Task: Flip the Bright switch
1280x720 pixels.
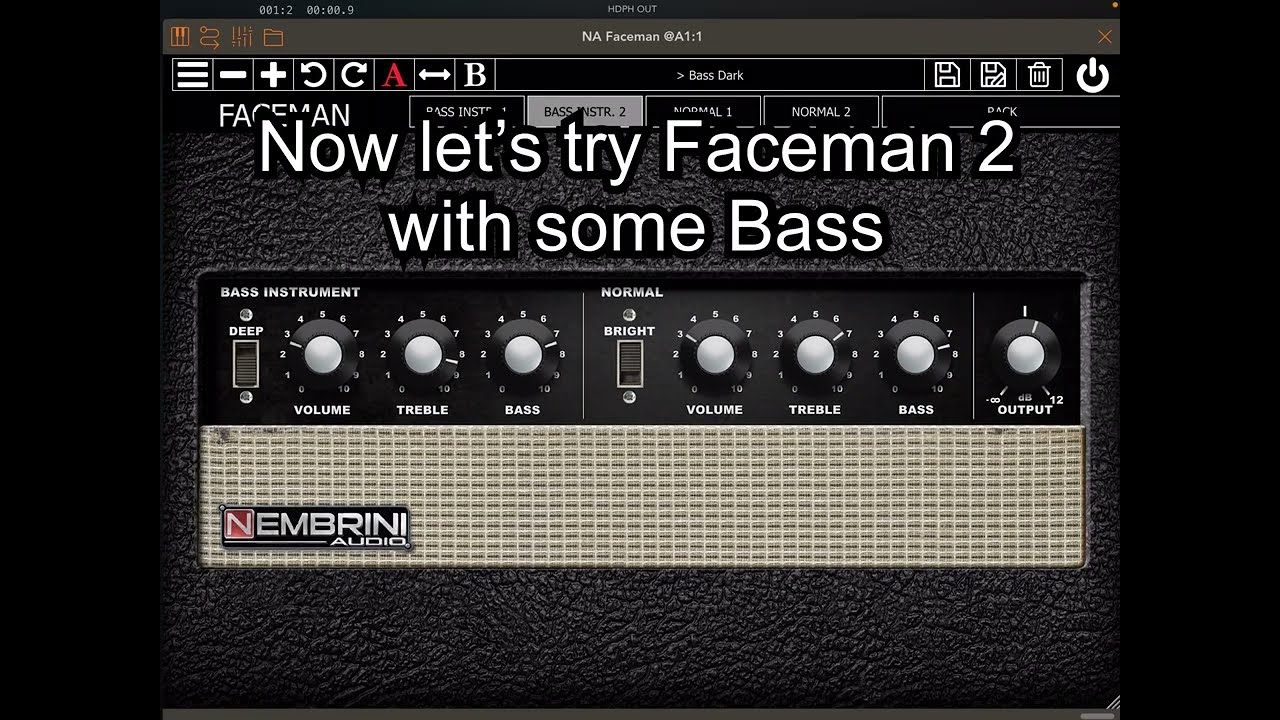Action: (629, 363)
